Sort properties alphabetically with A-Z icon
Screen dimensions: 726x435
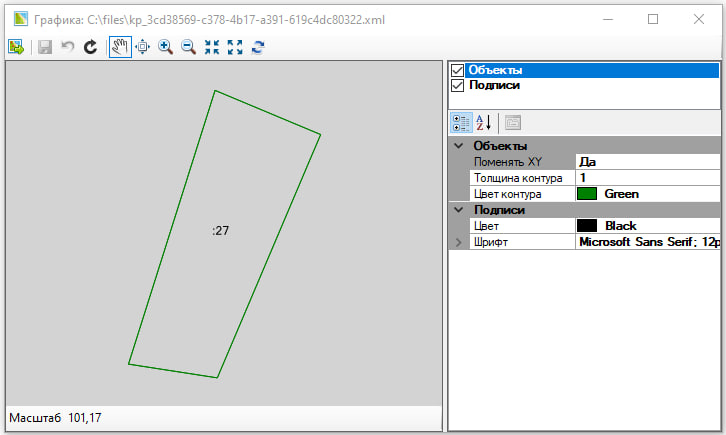coord(483,123)
